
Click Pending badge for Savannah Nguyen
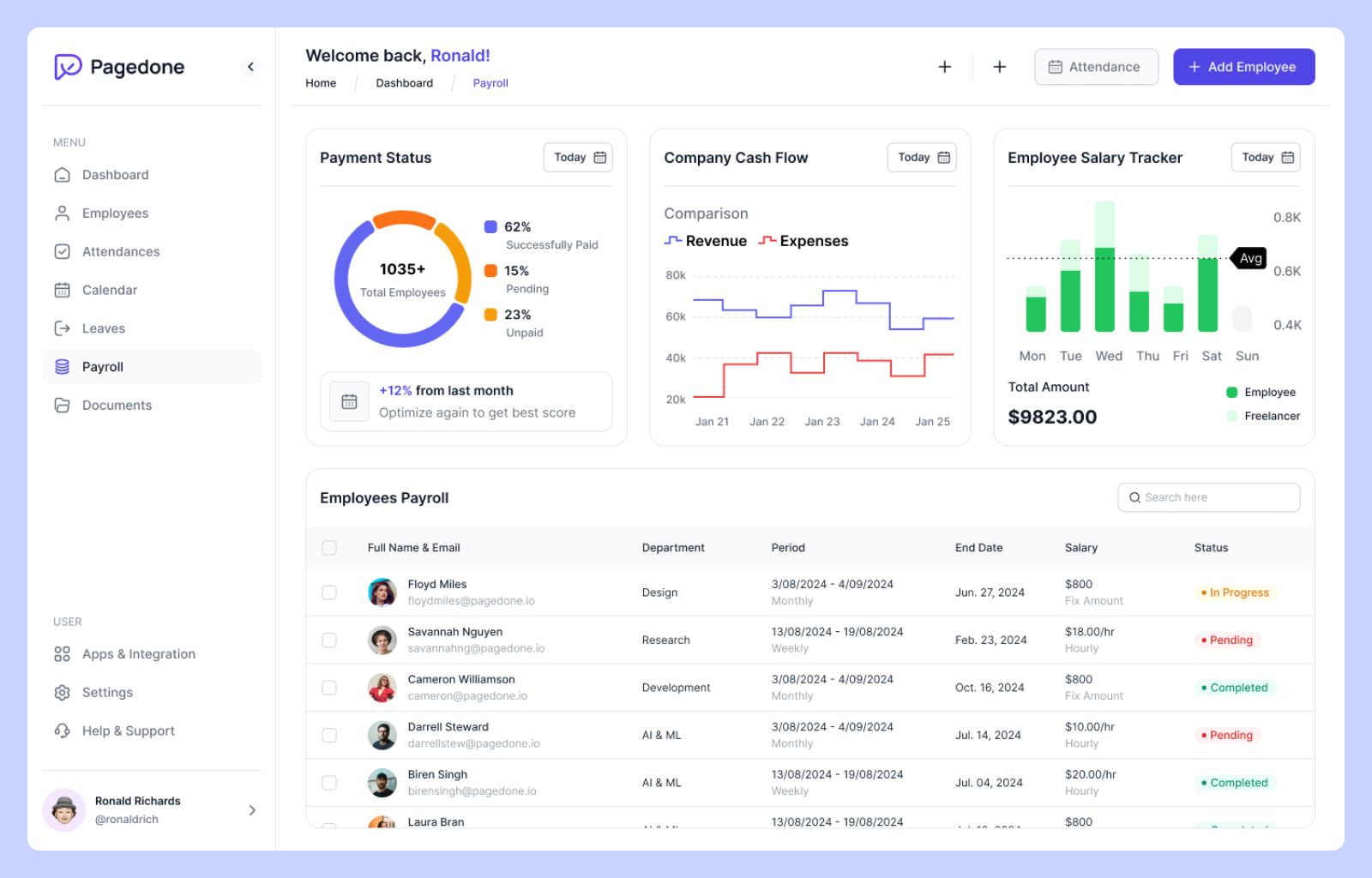[1227, 640]
